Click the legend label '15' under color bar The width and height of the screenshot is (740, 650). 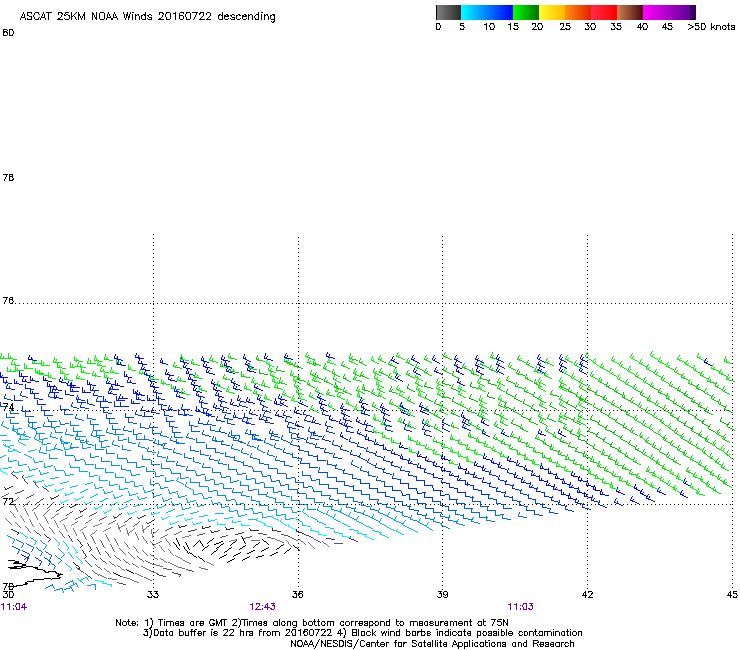tap(513, 27)
